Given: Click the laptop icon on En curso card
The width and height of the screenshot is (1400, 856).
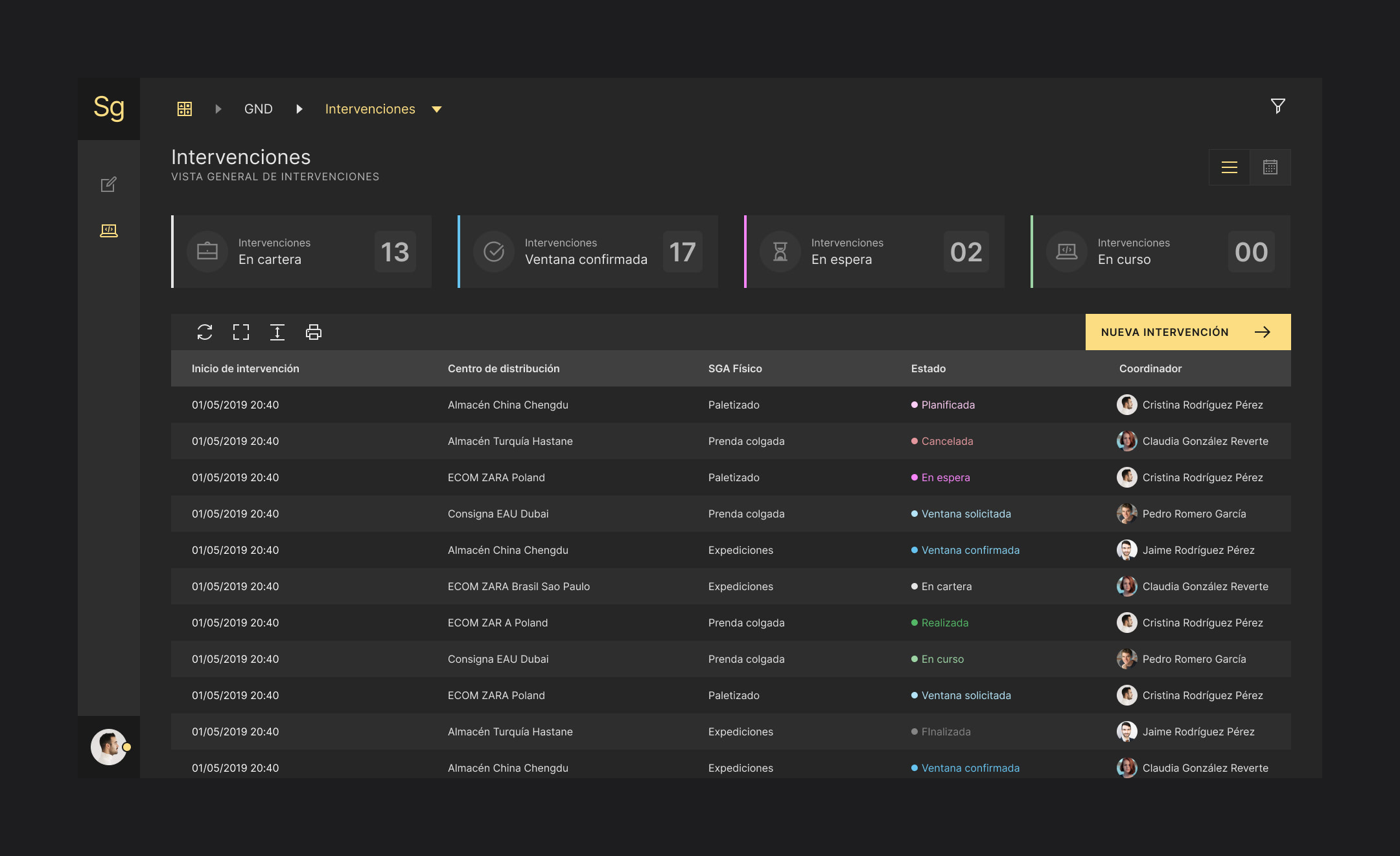Looking at the screenshot, I should click(x=1067, y=252).
